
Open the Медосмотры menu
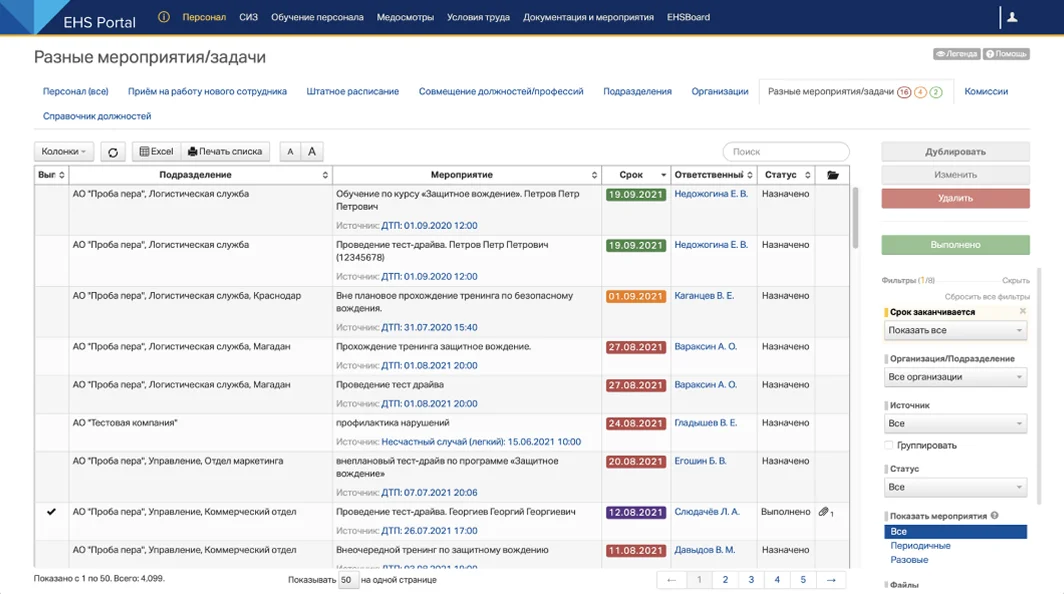(x=405, y=17)
